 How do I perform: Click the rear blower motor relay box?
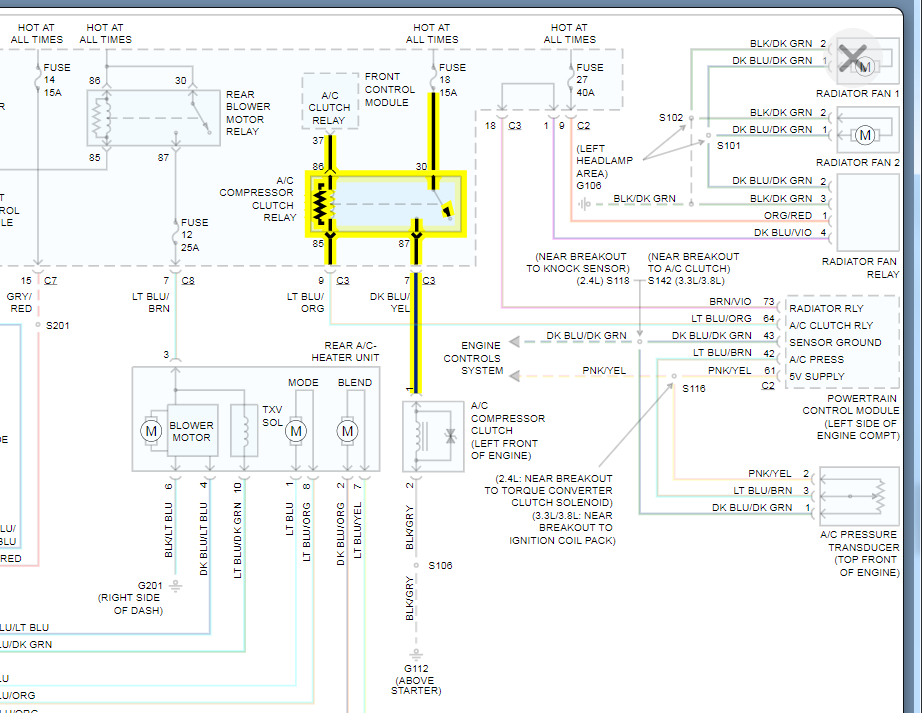point(153,117)
